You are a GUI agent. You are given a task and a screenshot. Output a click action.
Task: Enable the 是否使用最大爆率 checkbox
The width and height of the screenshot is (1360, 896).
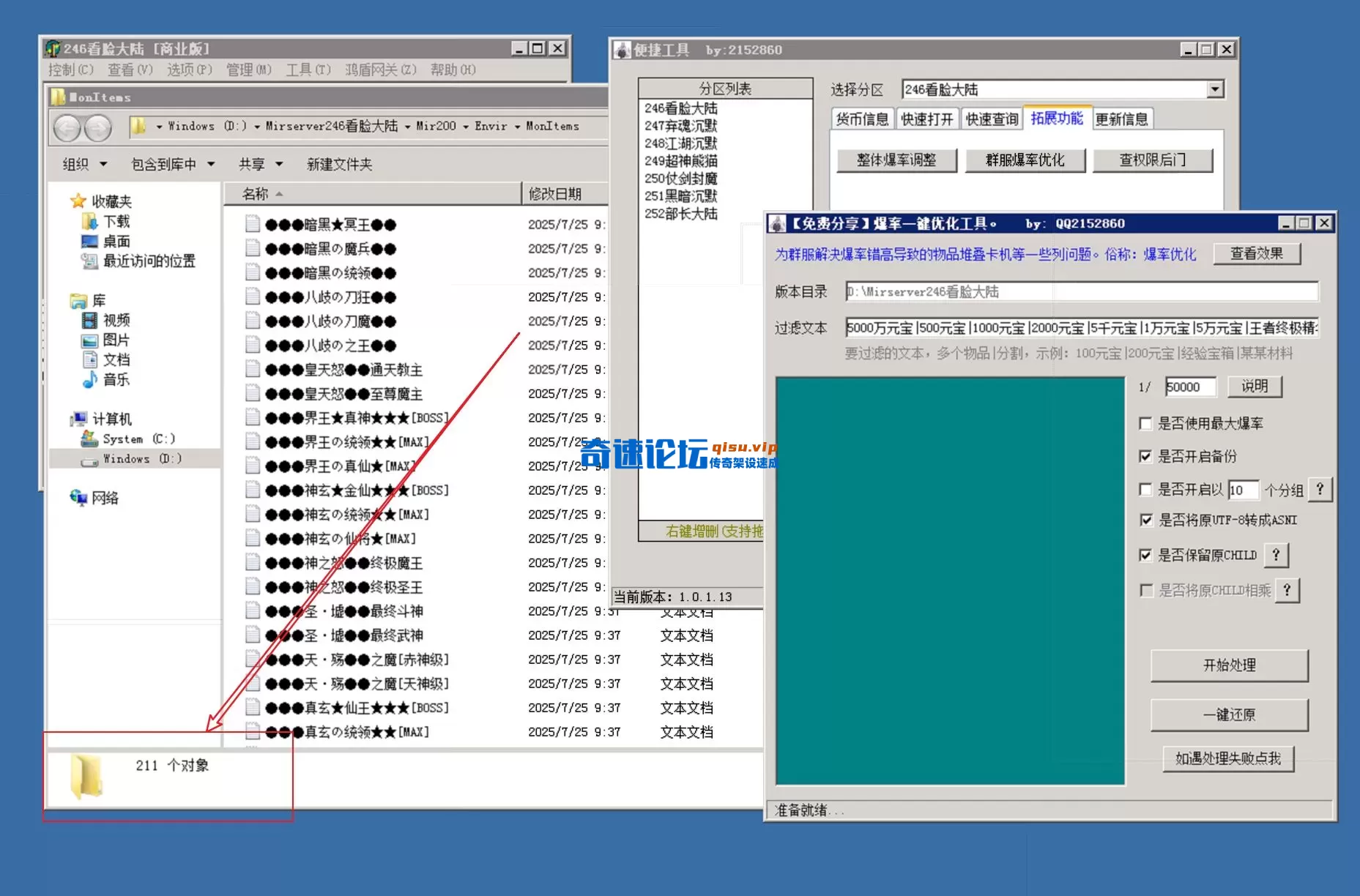coord(1146,423)
